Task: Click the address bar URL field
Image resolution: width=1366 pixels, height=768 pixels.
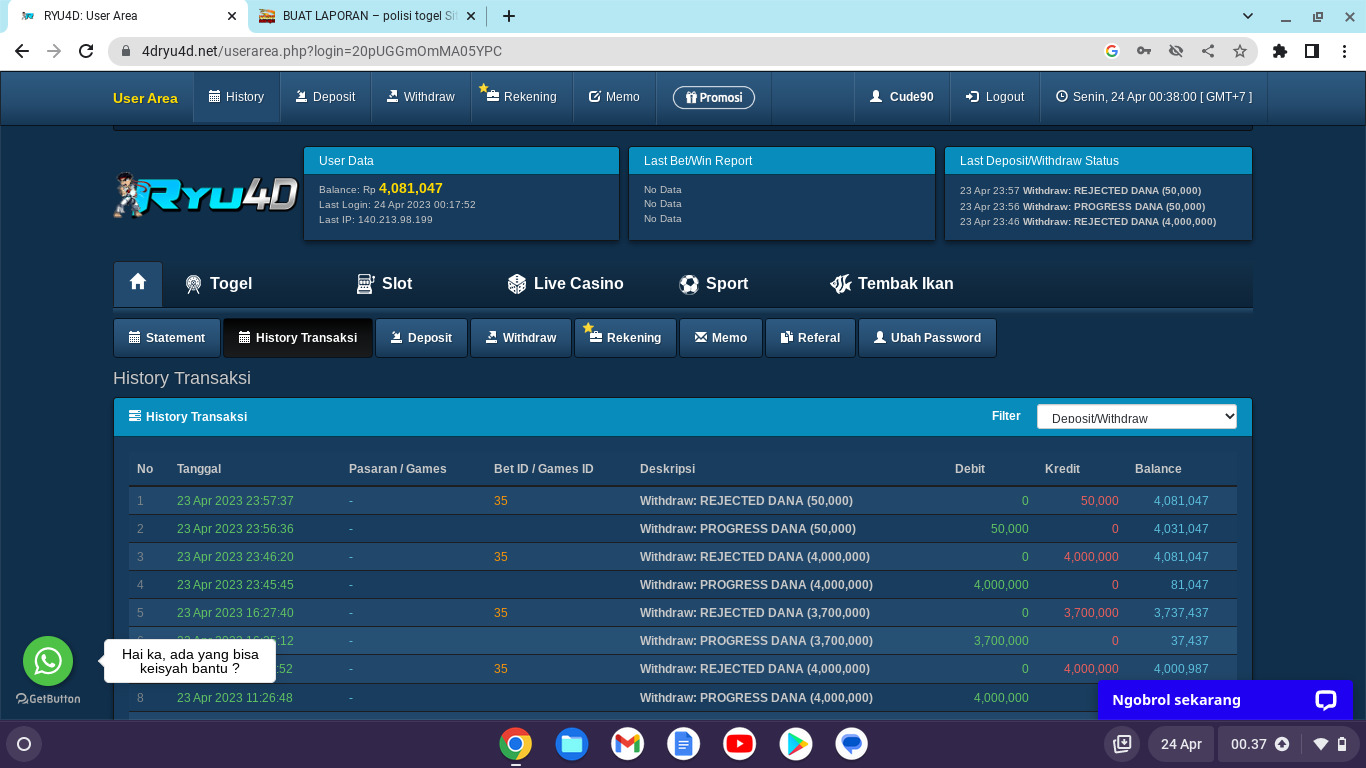Action: tap(600, 51)
